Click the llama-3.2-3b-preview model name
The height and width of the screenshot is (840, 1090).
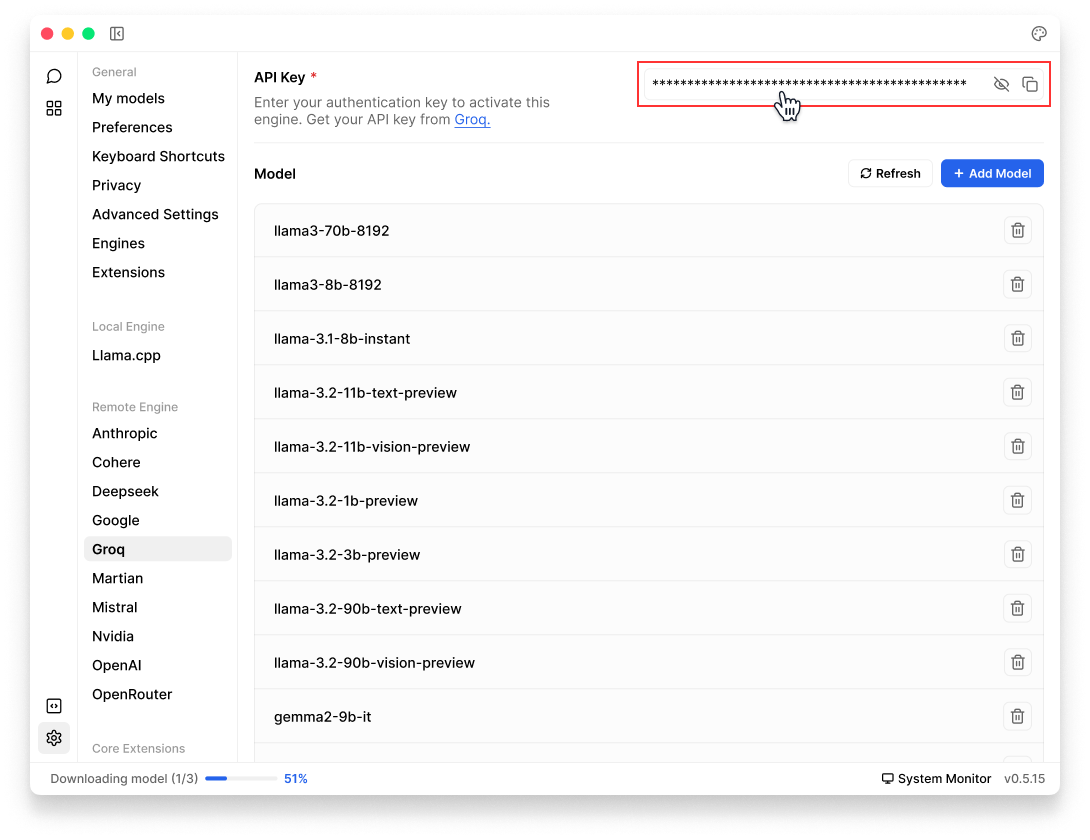[x=347, y=555]
